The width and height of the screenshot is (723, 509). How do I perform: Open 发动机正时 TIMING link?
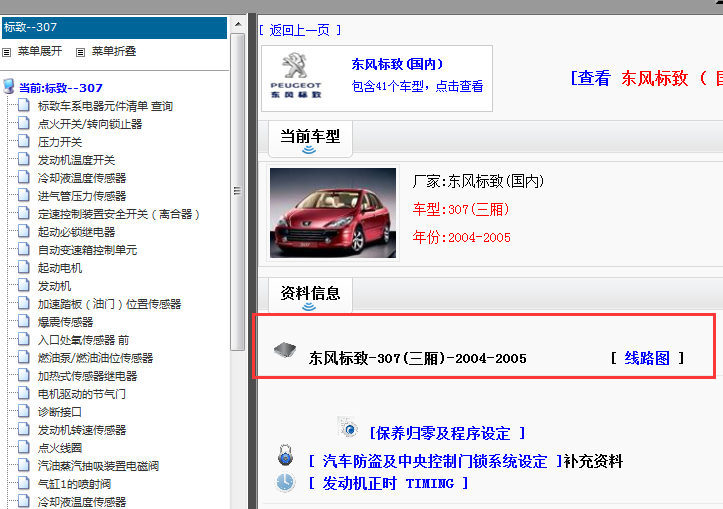click(389, 483)
